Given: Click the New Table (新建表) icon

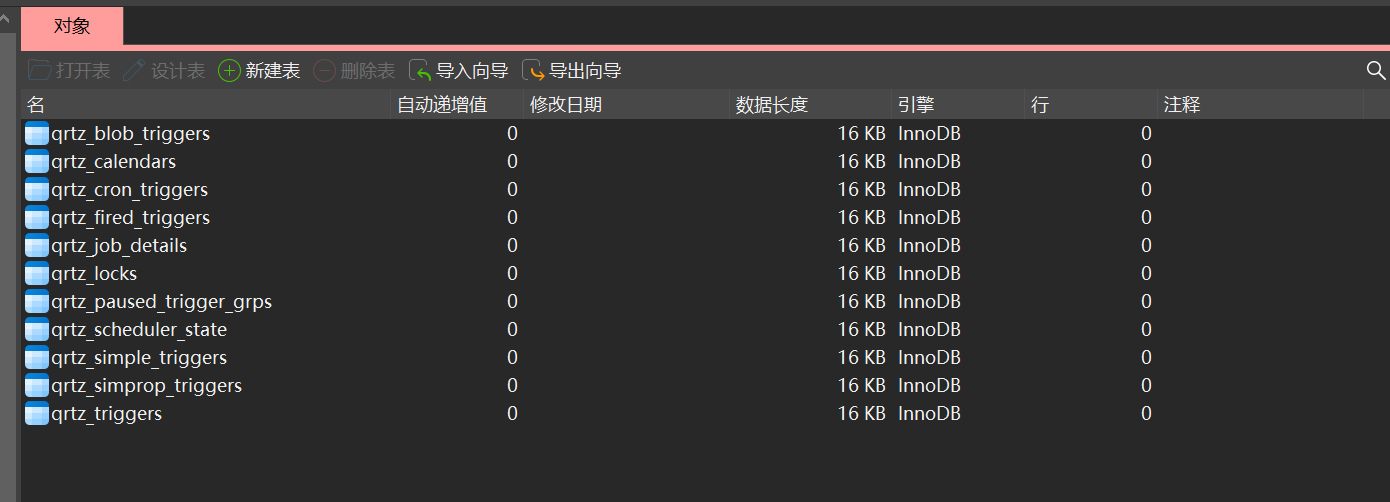Looking at the screenshot, I should (x=229, y=71).
